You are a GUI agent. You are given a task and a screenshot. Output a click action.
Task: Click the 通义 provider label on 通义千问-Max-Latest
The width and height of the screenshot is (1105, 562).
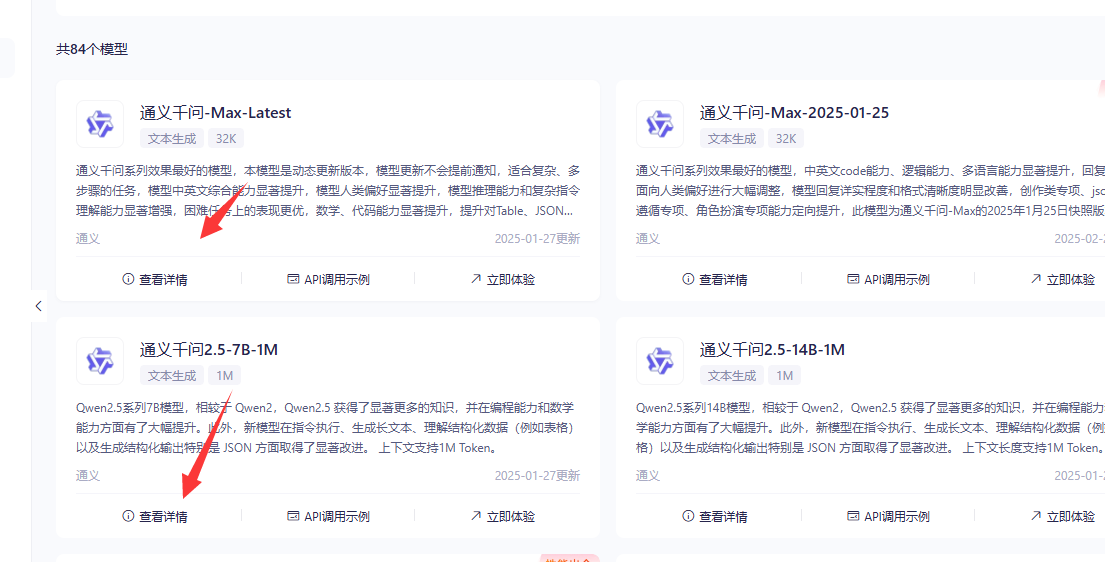tap(88, 238)
